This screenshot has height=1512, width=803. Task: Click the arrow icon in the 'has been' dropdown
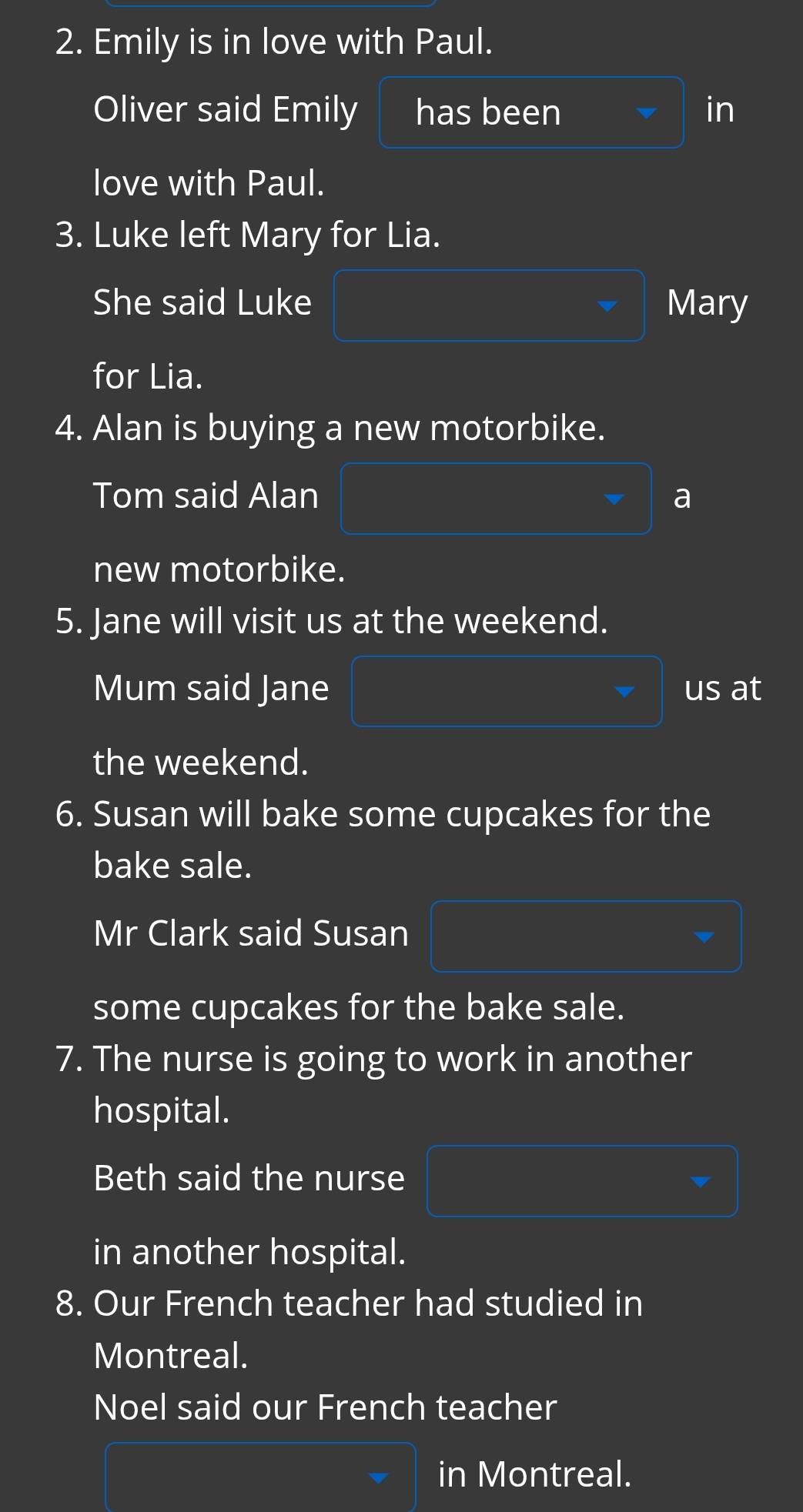click(647, 113)
